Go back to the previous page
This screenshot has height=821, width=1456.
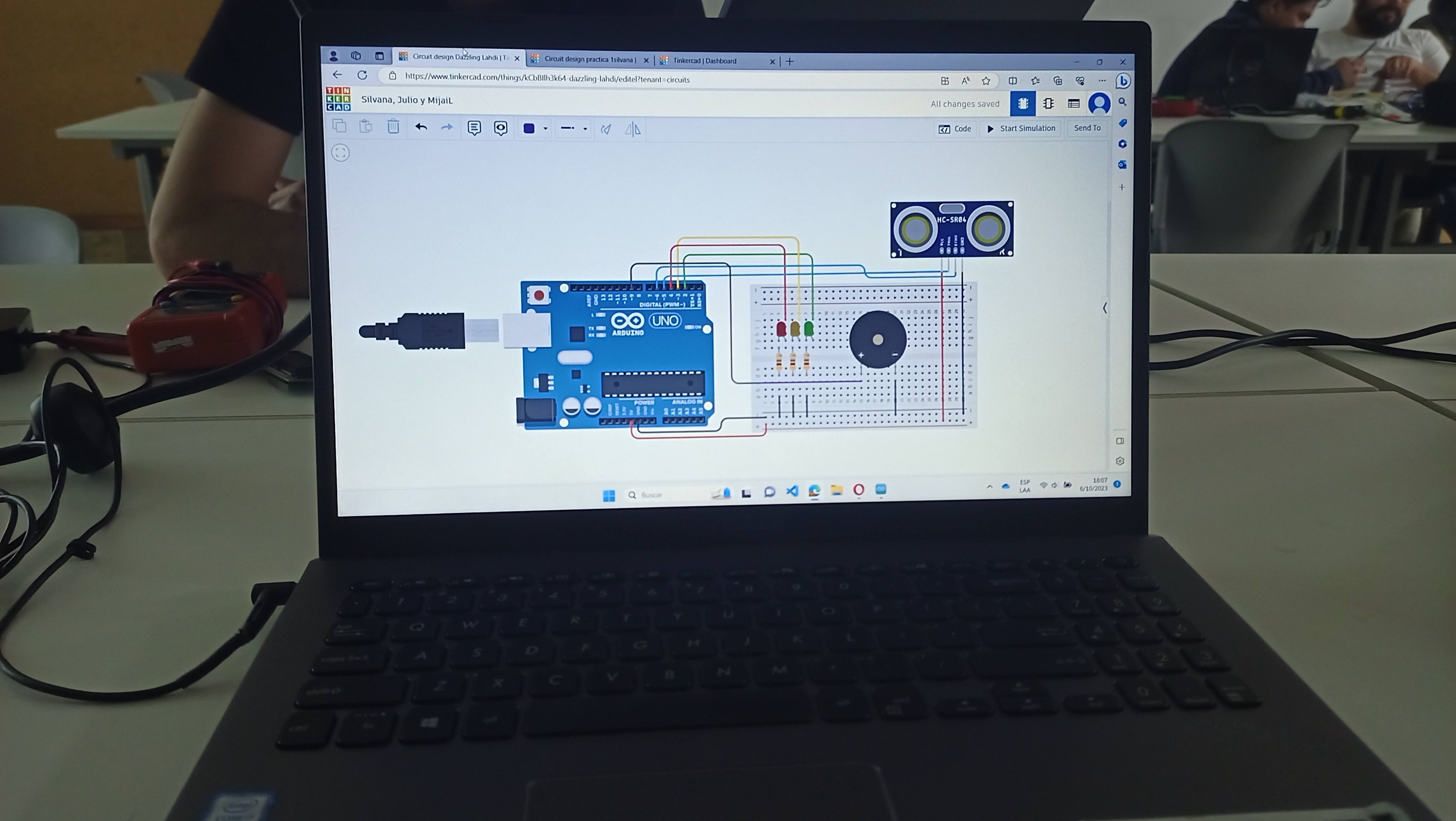[x=337, y=75]
